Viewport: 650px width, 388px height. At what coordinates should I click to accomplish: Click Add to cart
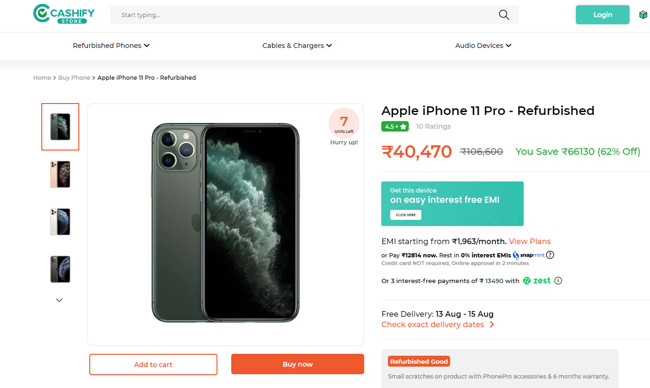tap(153, 364)
